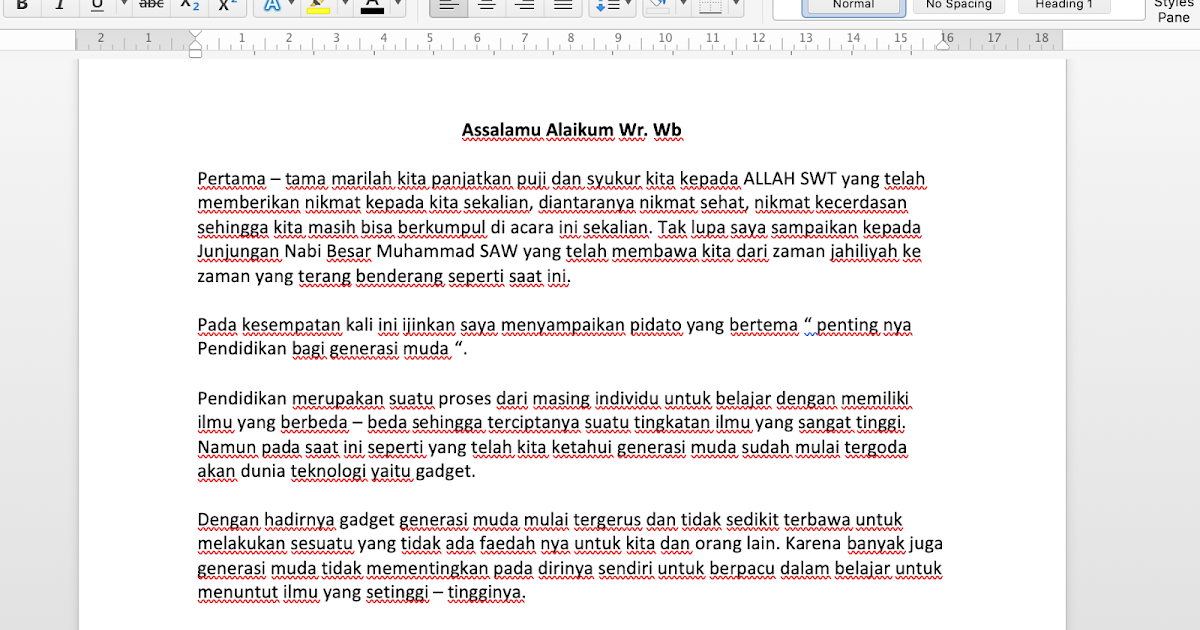Apply the No Spacing style
This screenshot has width=1200, height=630.
click(958, 5)
